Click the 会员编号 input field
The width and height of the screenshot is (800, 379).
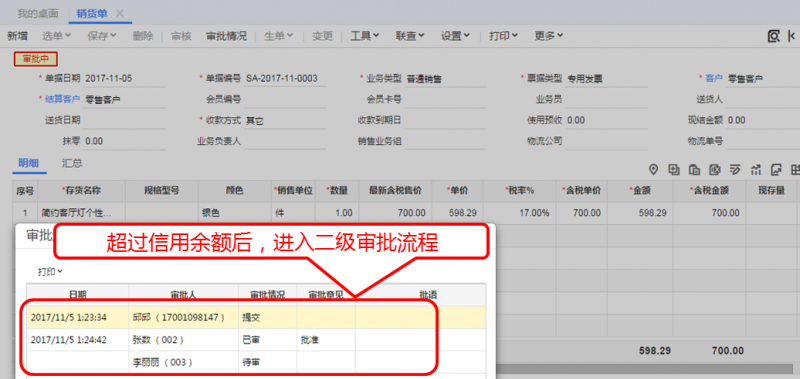coord(285,99)
